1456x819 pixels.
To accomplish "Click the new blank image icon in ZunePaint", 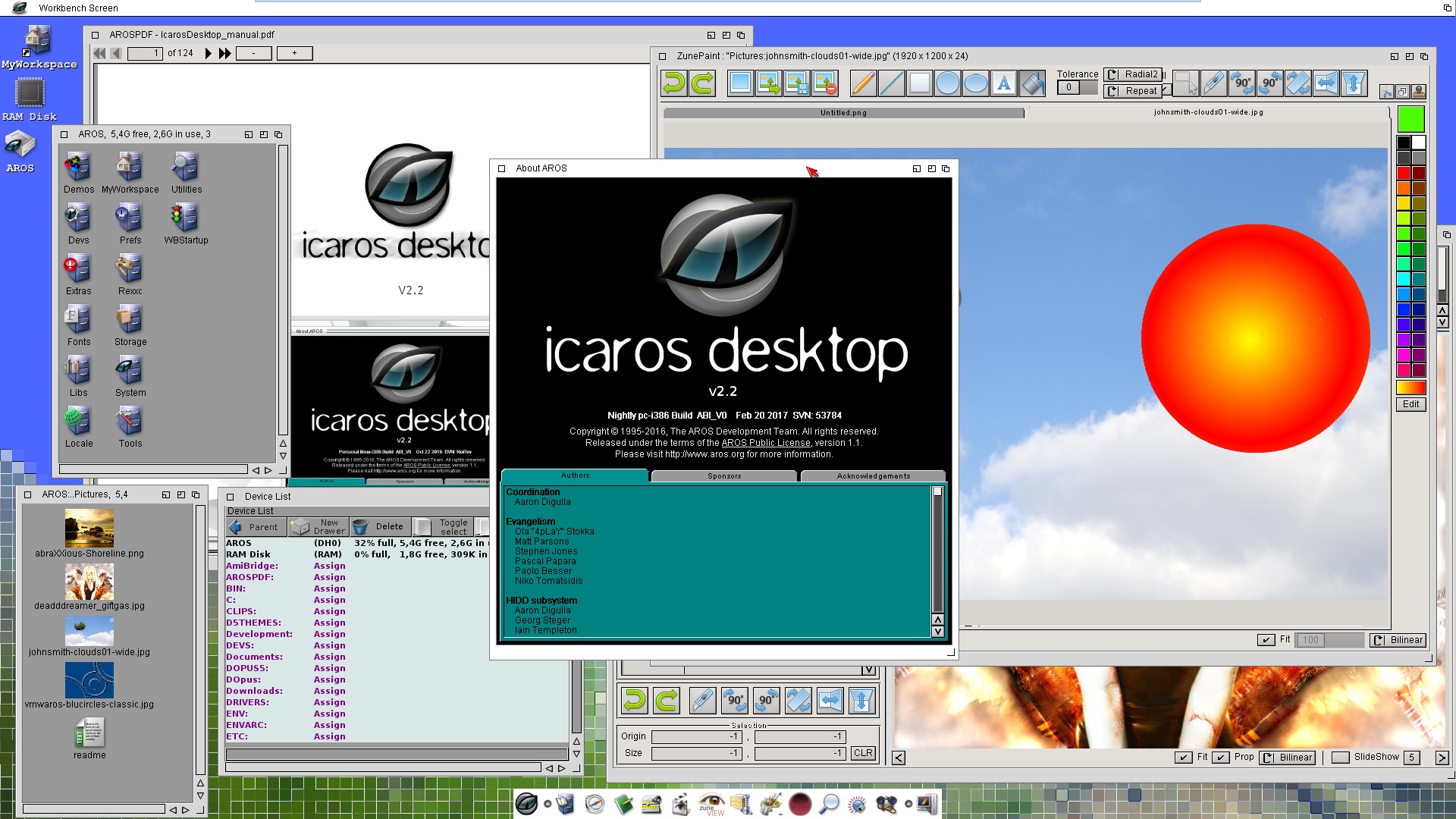I will click(x=740, y=83).
